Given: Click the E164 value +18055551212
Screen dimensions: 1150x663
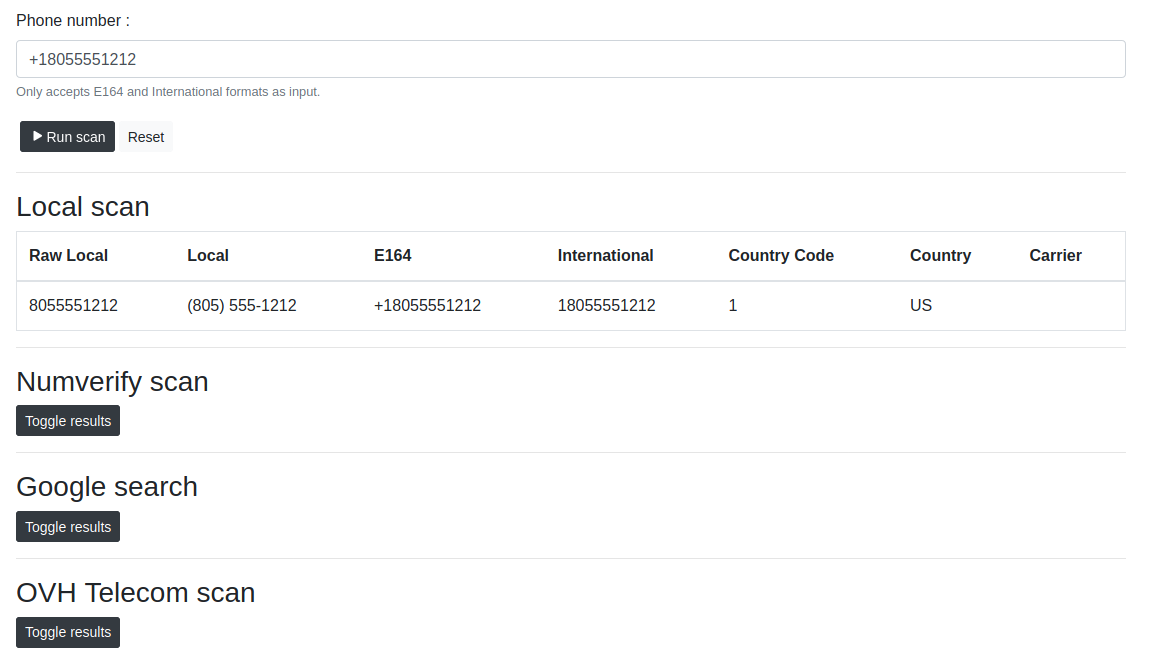Looking at the screenshot, I should pos(428,305).
